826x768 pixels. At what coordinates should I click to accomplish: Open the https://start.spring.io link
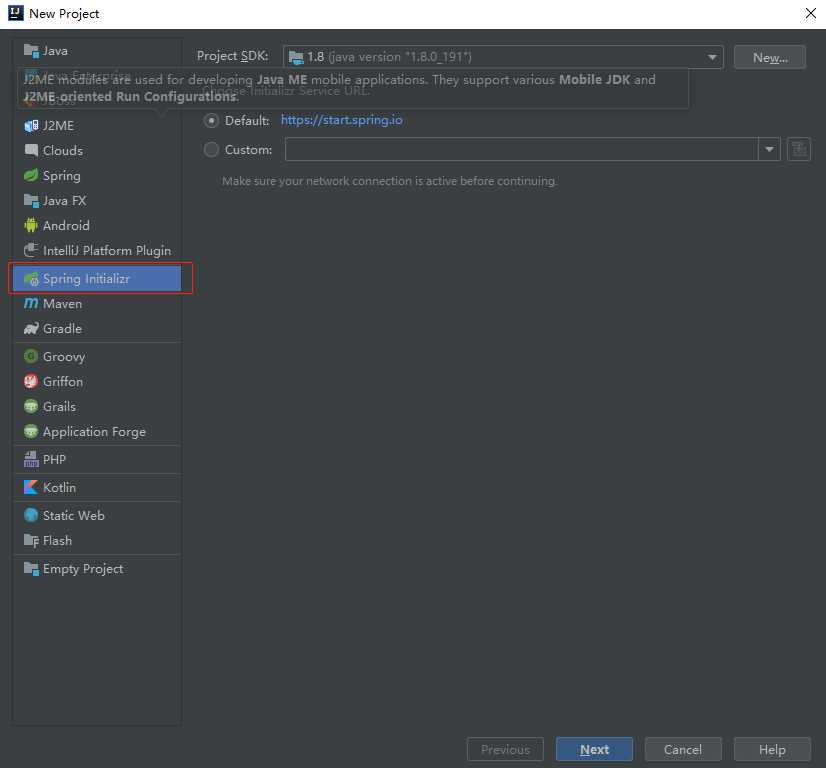(341, 120)
